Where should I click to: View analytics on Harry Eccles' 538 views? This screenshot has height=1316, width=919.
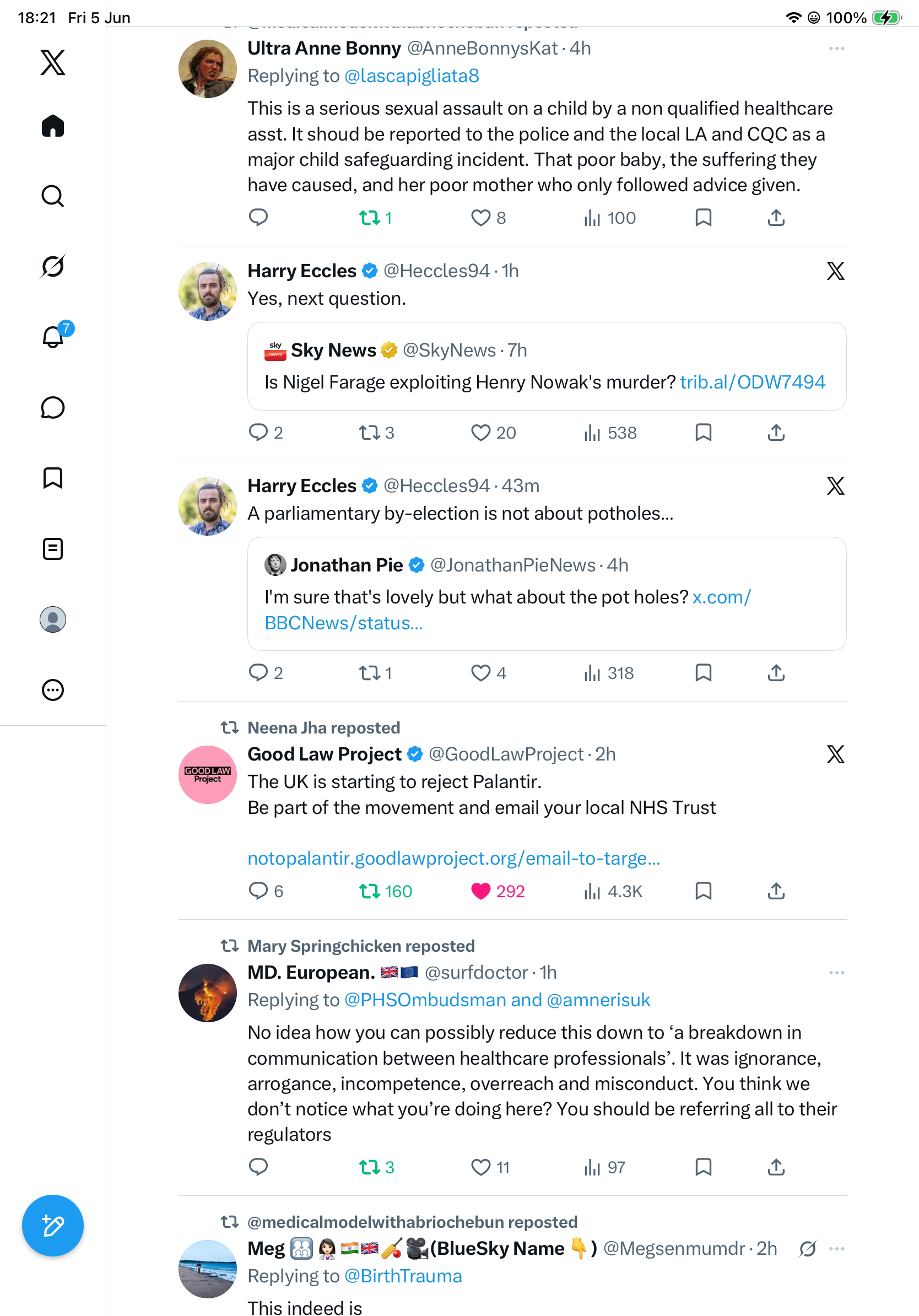click(610, 433)
